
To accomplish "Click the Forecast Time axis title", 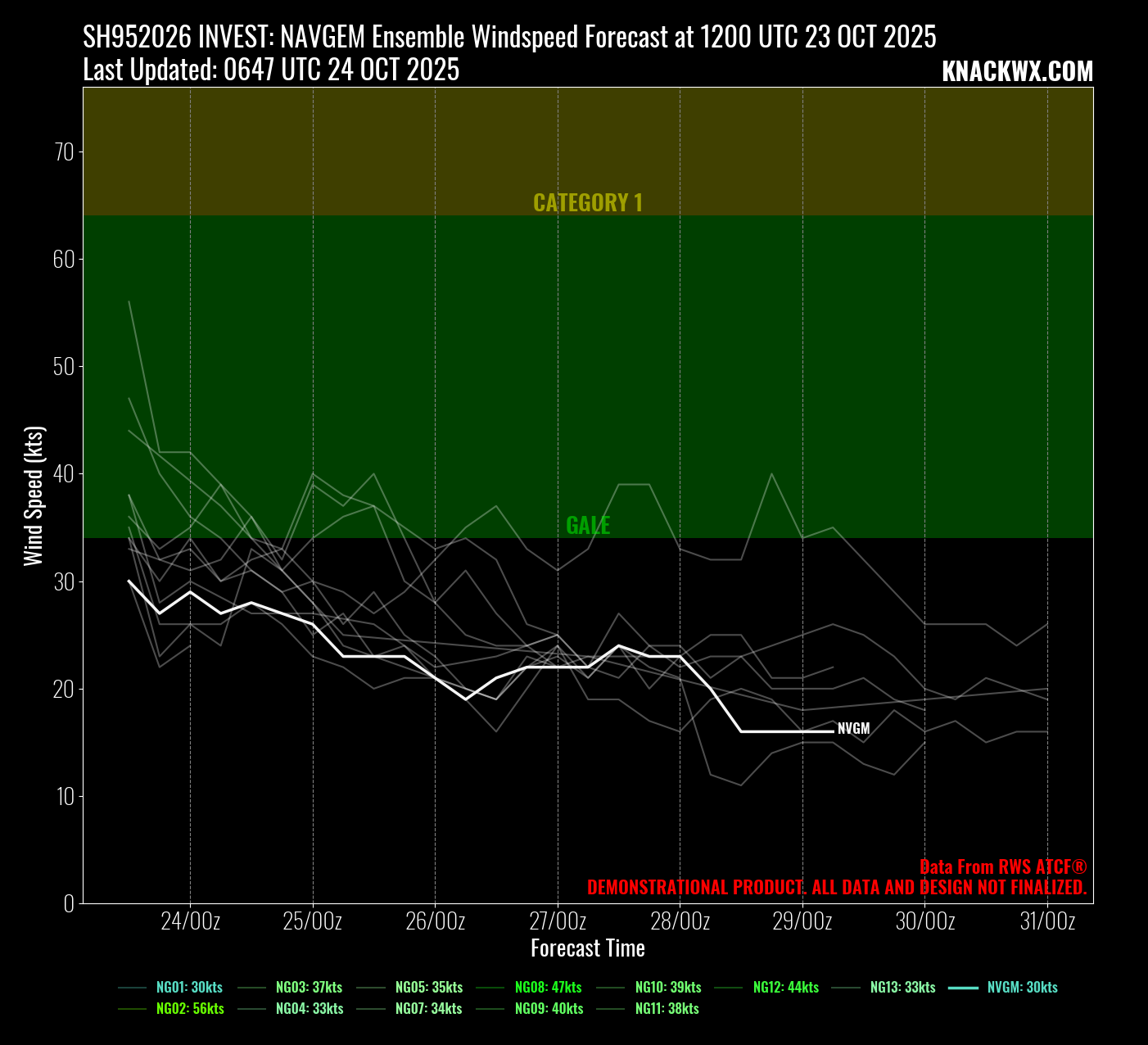I will 588,948.
